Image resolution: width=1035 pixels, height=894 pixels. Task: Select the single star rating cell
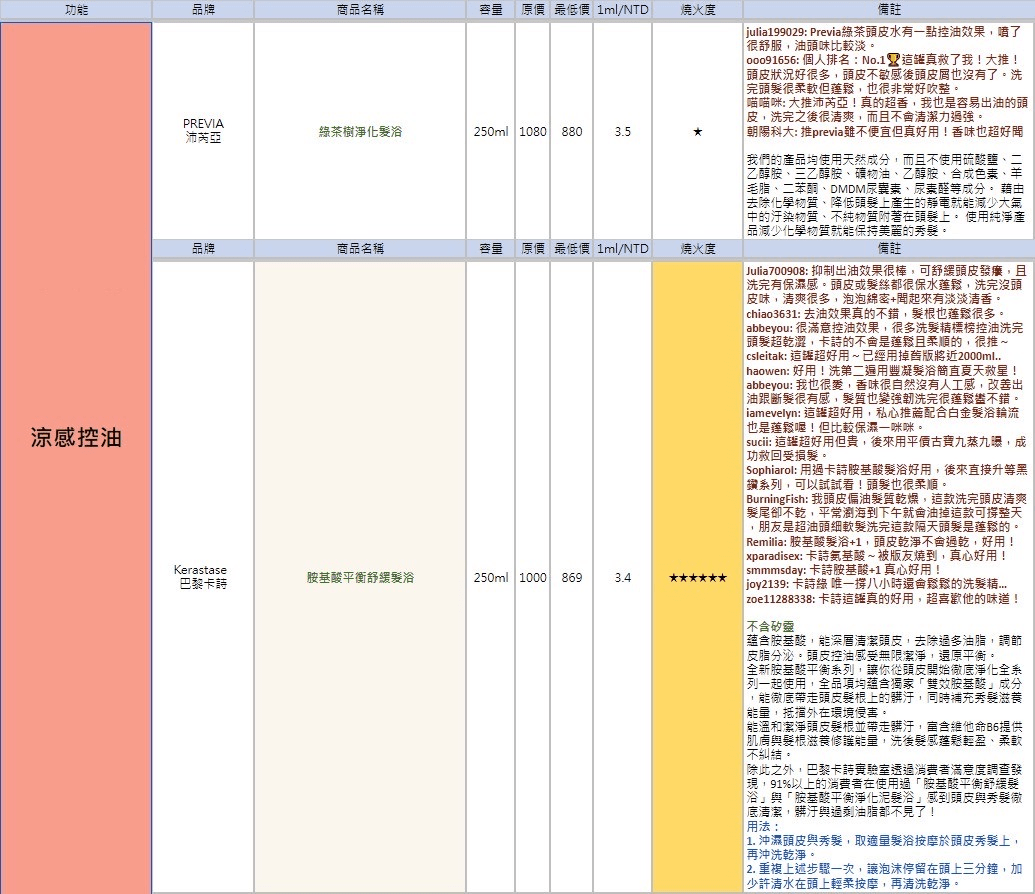pyautogui.click(x=698, y=131)
